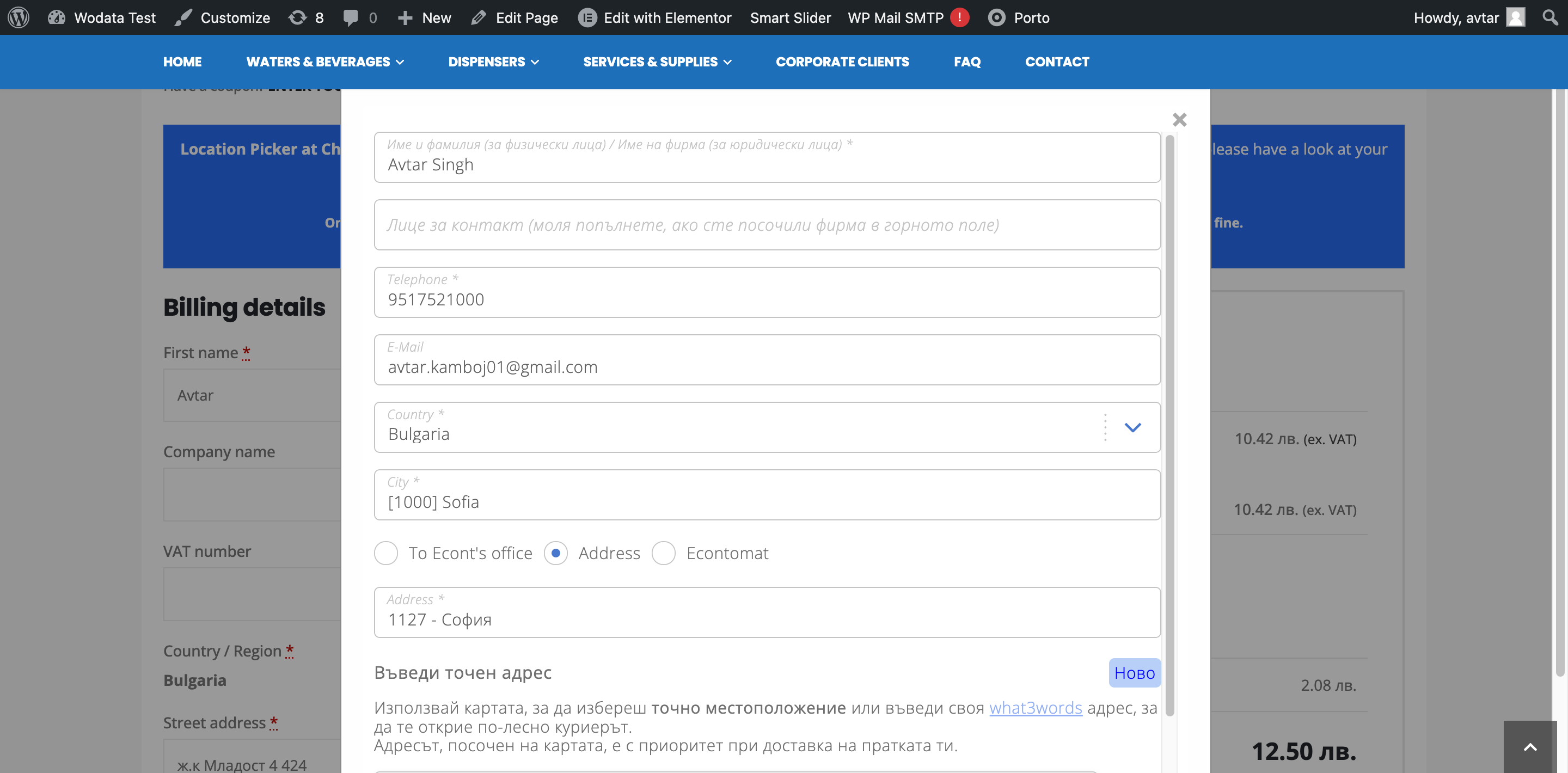Image resolution: width=1568 pixels, height=773 pixels.
Task: Click the avatar picture next to Howdy, avtar
Action: pos(1516,17)
